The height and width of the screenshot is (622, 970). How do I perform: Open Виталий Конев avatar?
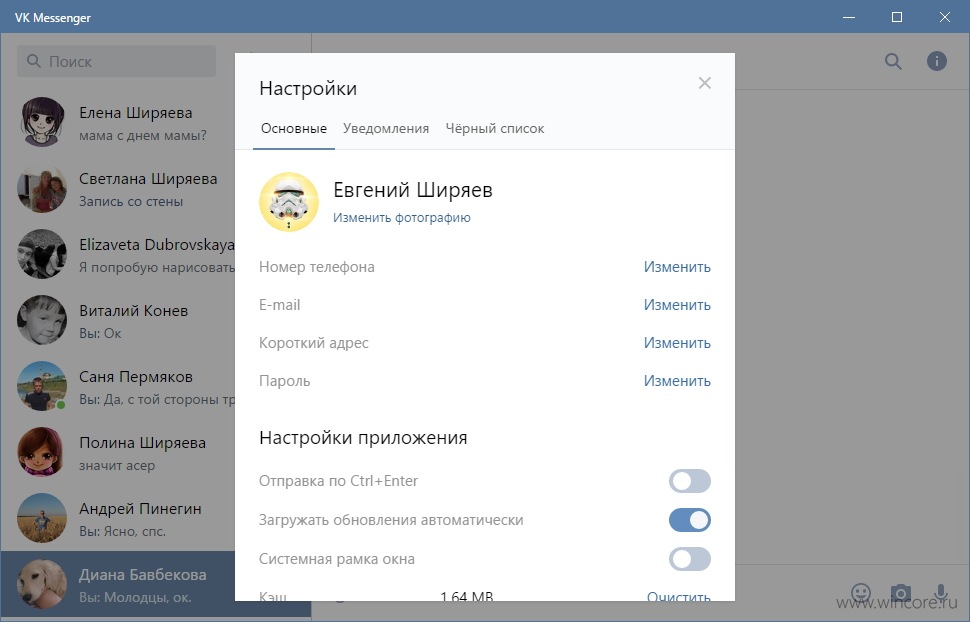(x=42, y=320)
